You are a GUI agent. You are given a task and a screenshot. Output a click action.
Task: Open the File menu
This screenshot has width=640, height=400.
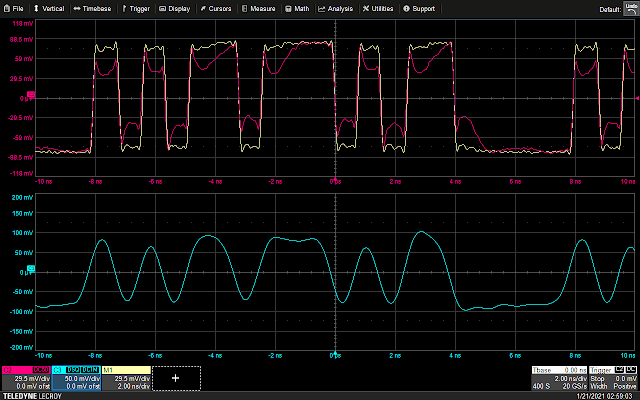[15, 8]
